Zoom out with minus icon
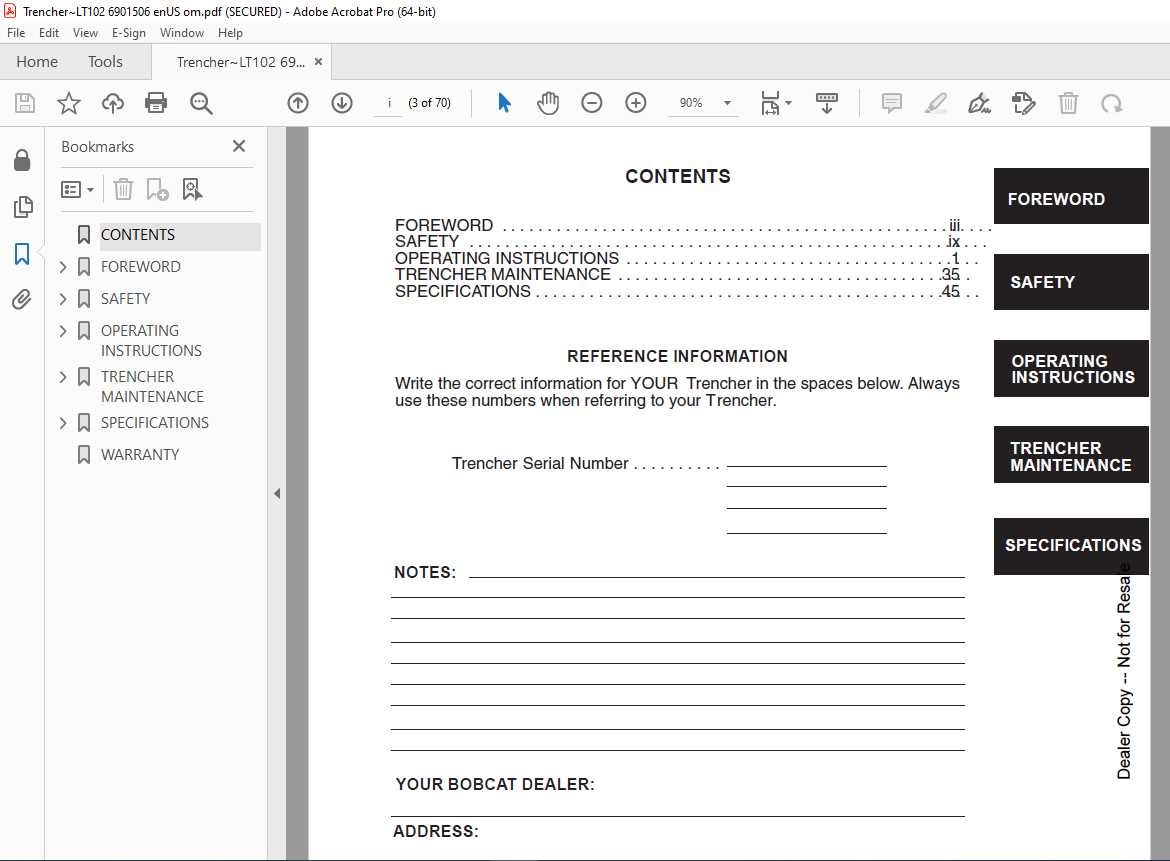Screen dimensions: 1170x861 click(x=592, y=103)
